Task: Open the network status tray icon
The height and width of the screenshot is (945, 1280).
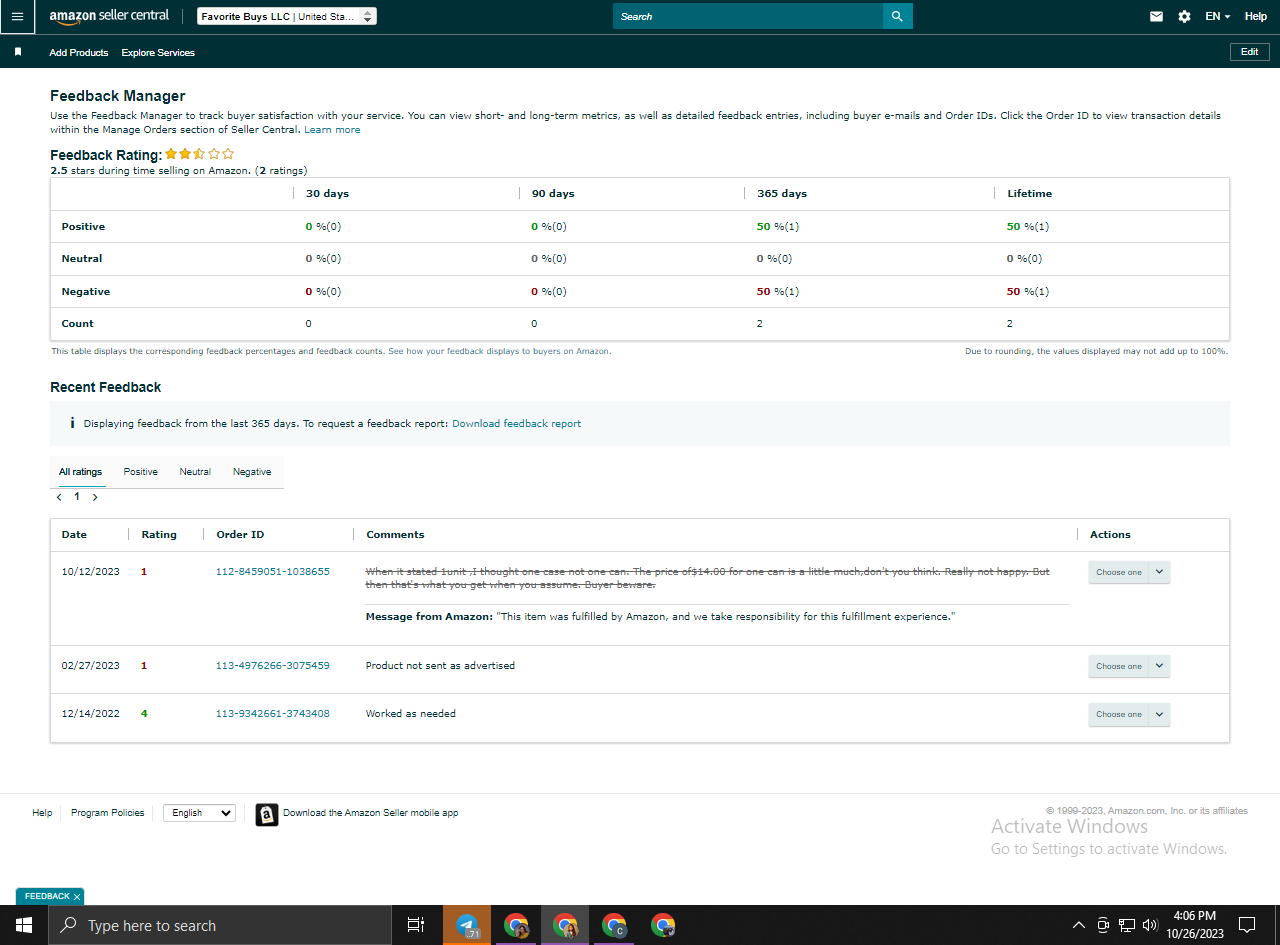Action: pyautogui.click(x=1127, y=925)
